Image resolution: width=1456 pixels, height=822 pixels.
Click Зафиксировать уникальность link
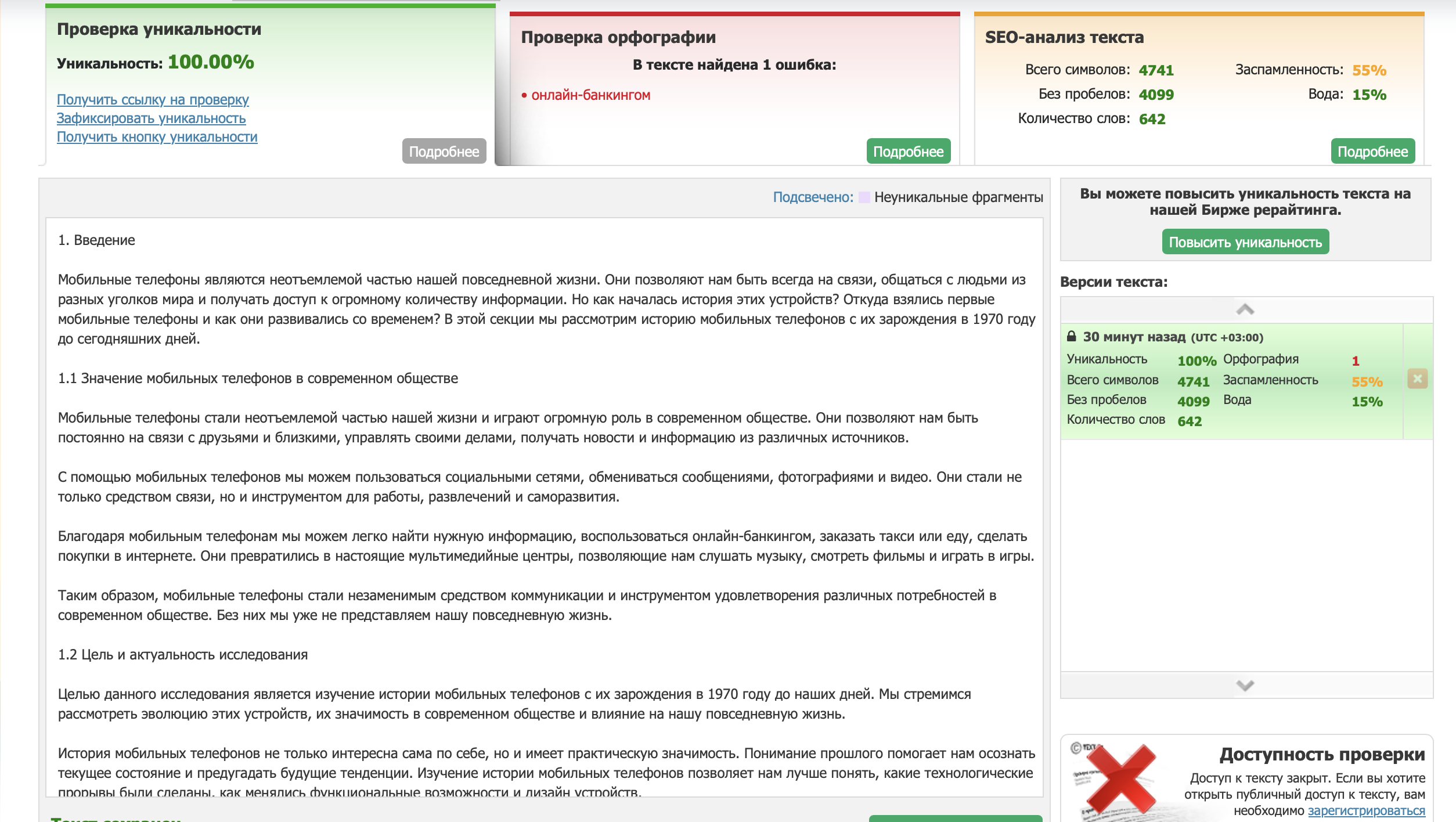tap(151, 118)
